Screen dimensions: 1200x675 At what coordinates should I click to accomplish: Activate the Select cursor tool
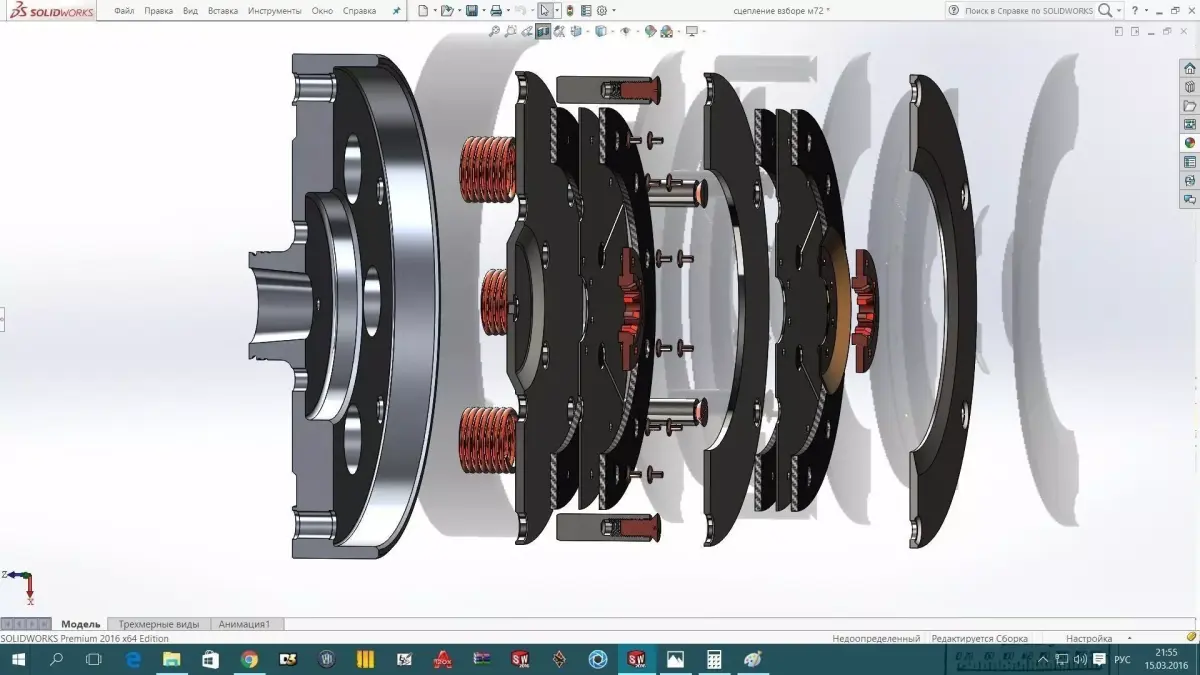pyautogui.click(x=544, y=11)
